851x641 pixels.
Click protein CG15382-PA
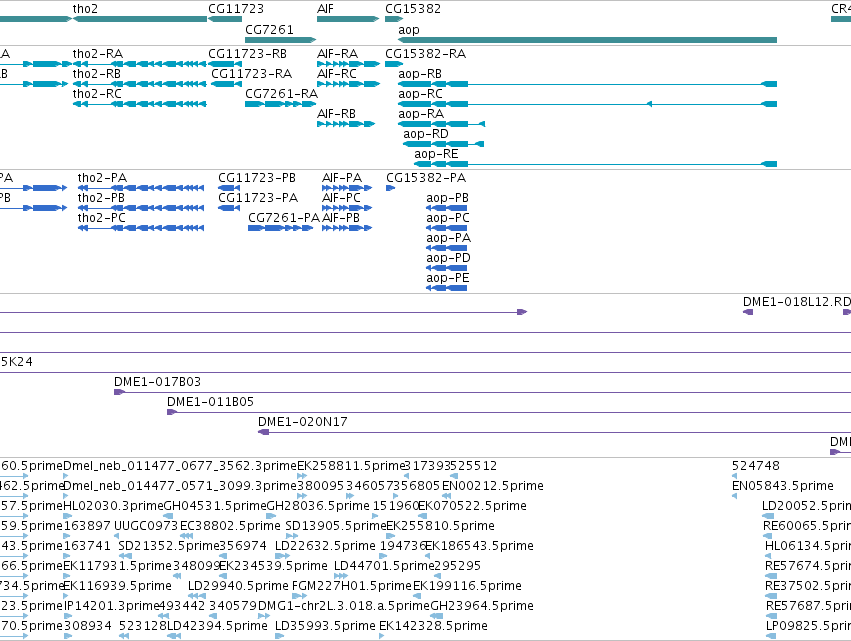point(426,178)
